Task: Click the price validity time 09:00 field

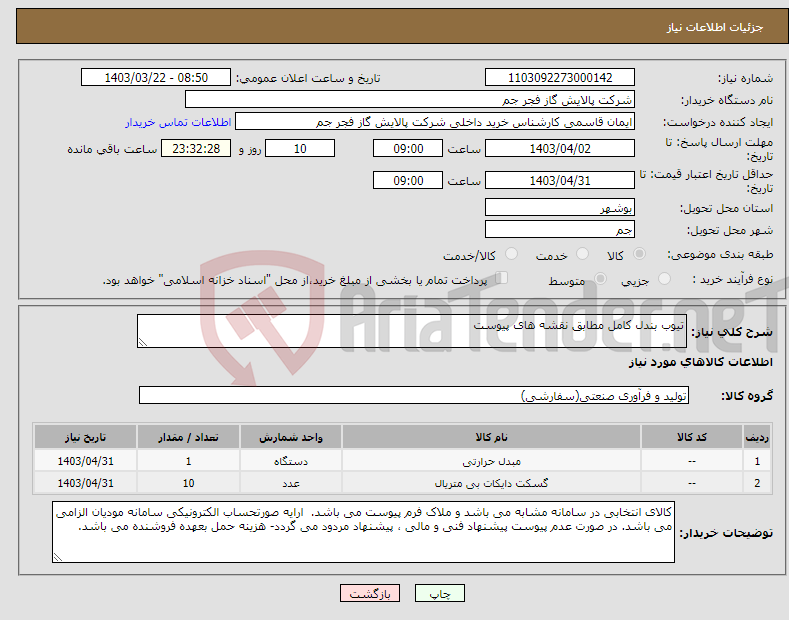Action: point(408,180)
